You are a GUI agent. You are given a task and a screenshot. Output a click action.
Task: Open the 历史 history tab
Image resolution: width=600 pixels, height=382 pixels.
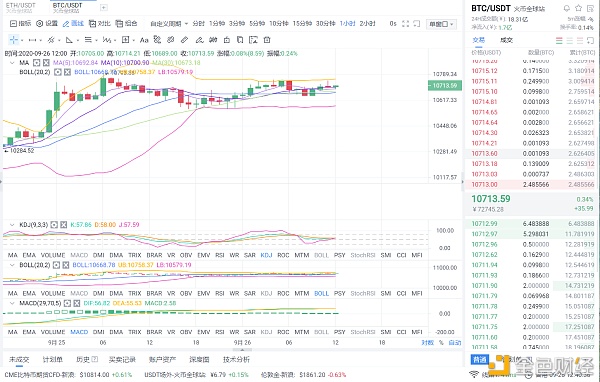click(x=87, y=359)
